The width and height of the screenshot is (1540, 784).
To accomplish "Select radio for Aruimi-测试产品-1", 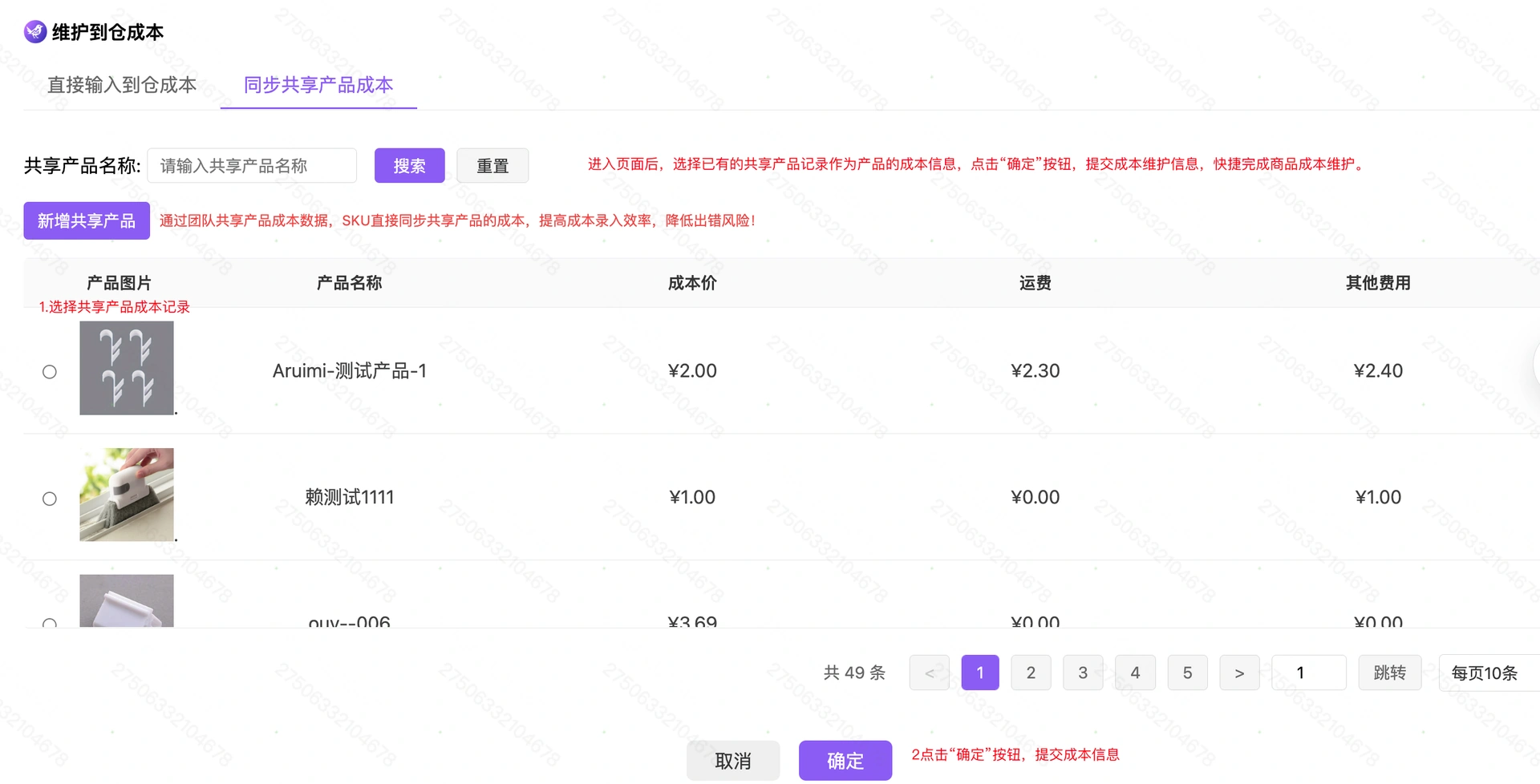I will 50,372.
